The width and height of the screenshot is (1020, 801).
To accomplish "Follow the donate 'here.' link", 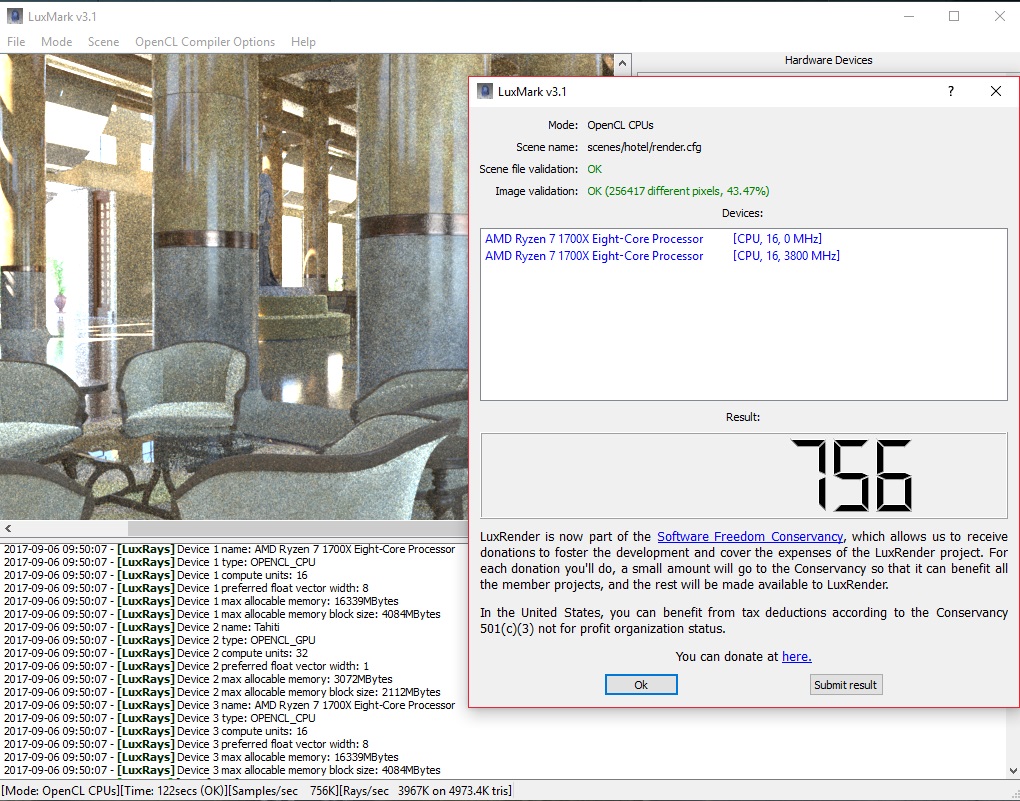I will (x=797, y=657).
